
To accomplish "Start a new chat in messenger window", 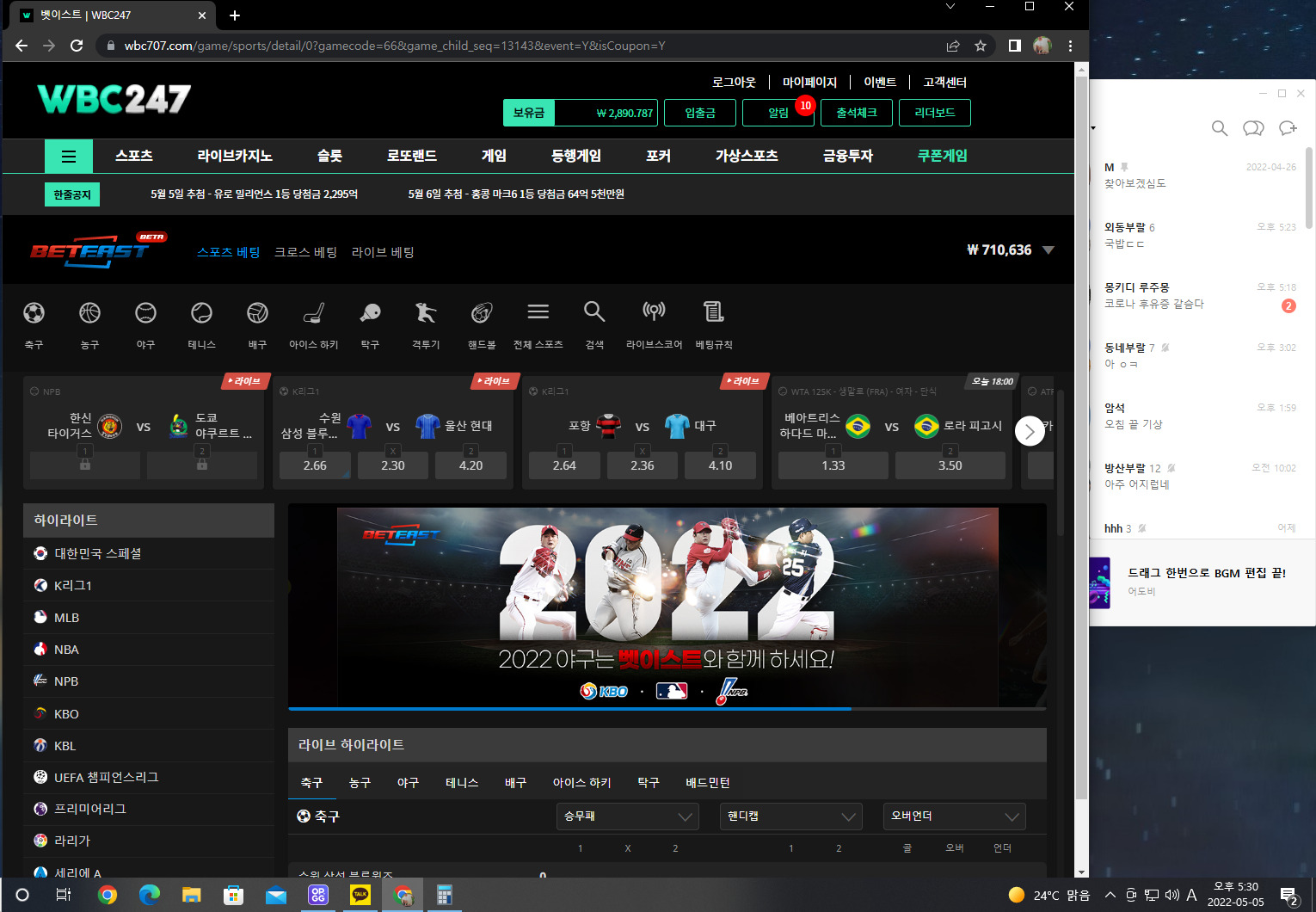I will (x=1288, y=128).
